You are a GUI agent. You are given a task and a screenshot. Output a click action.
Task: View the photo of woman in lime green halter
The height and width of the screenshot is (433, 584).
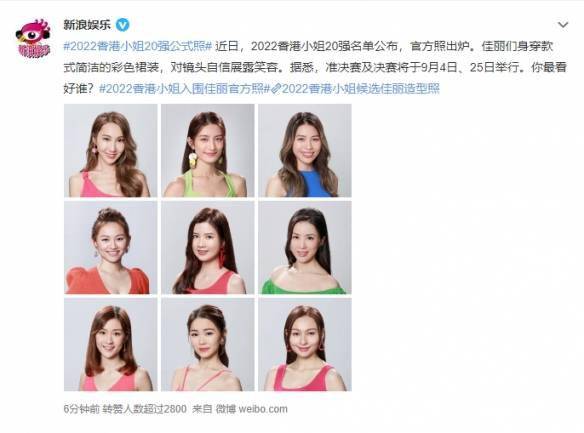[208, 150]
